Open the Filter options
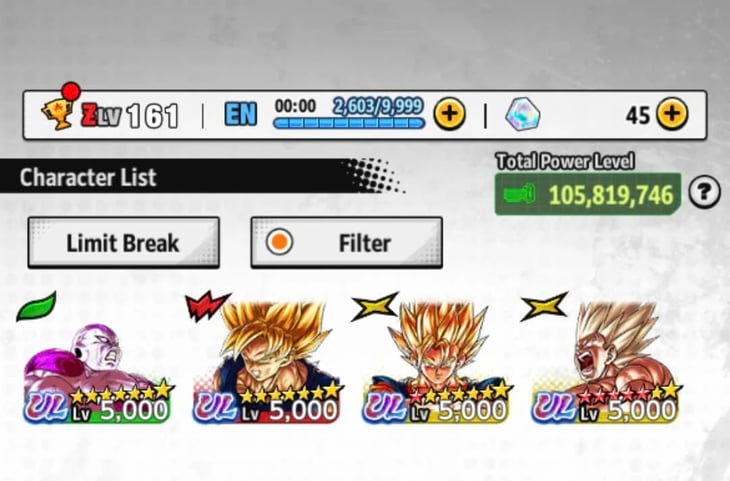The height and width of the screenshot is (481, 730). tap(346, 243)
